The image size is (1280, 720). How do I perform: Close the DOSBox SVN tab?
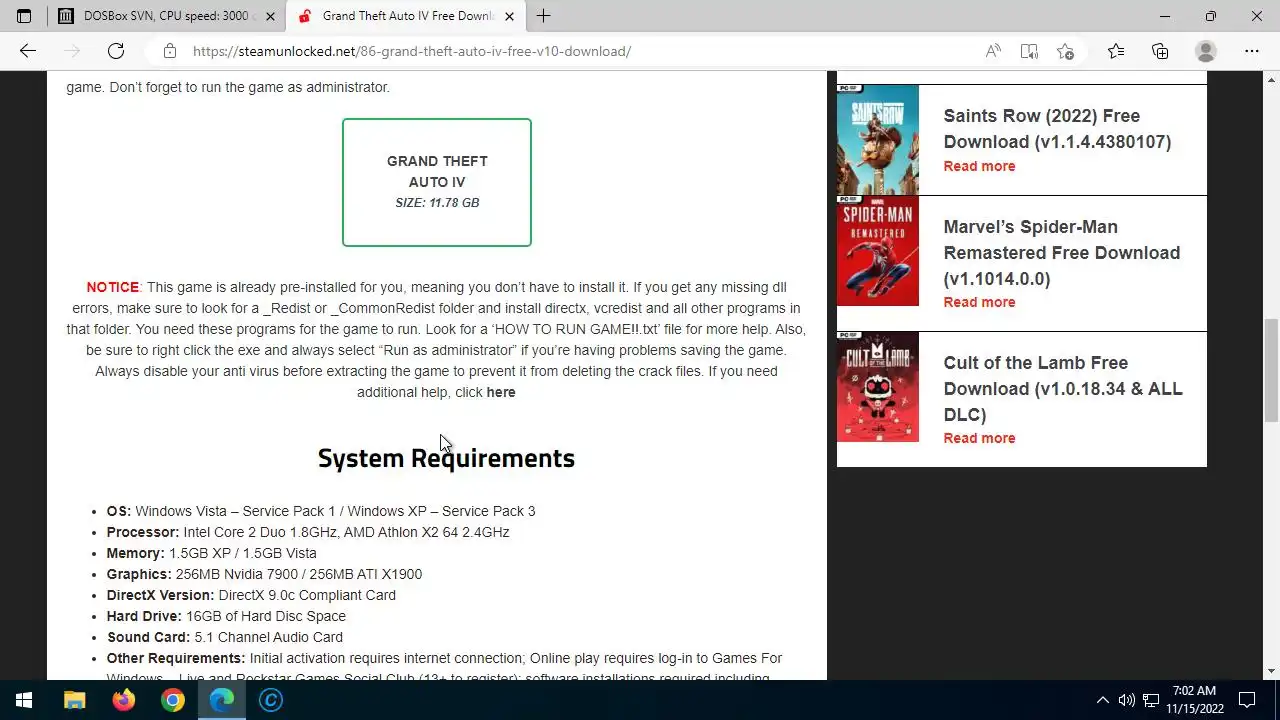270,16
